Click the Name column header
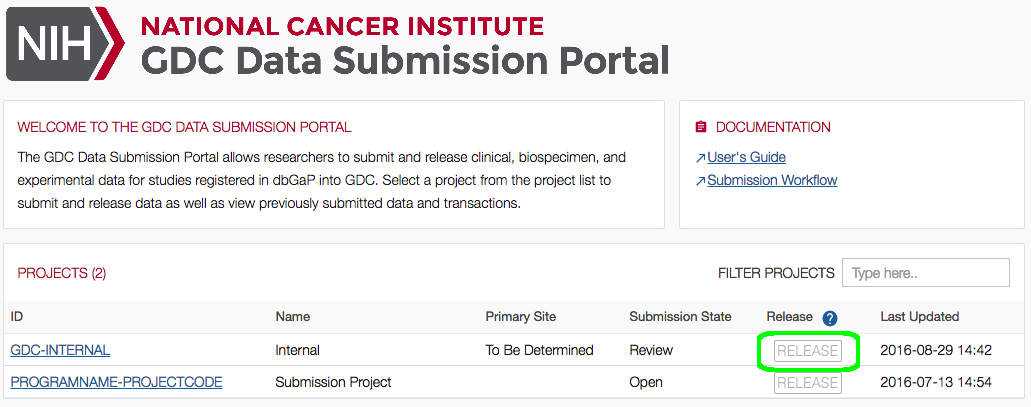The image size is (1031, 407). (x=292, y=317)
